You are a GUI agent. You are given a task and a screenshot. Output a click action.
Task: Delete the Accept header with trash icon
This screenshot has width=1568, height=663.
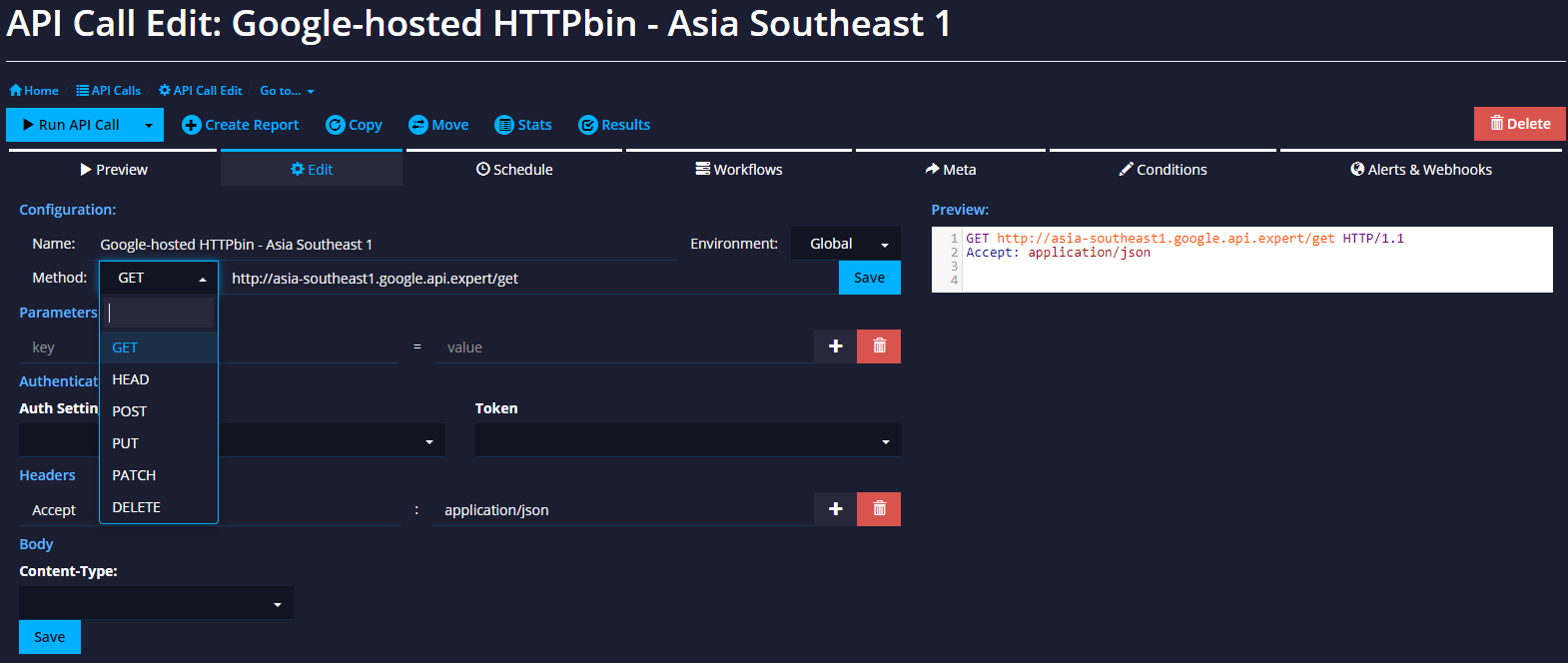[x=879, y=509]
